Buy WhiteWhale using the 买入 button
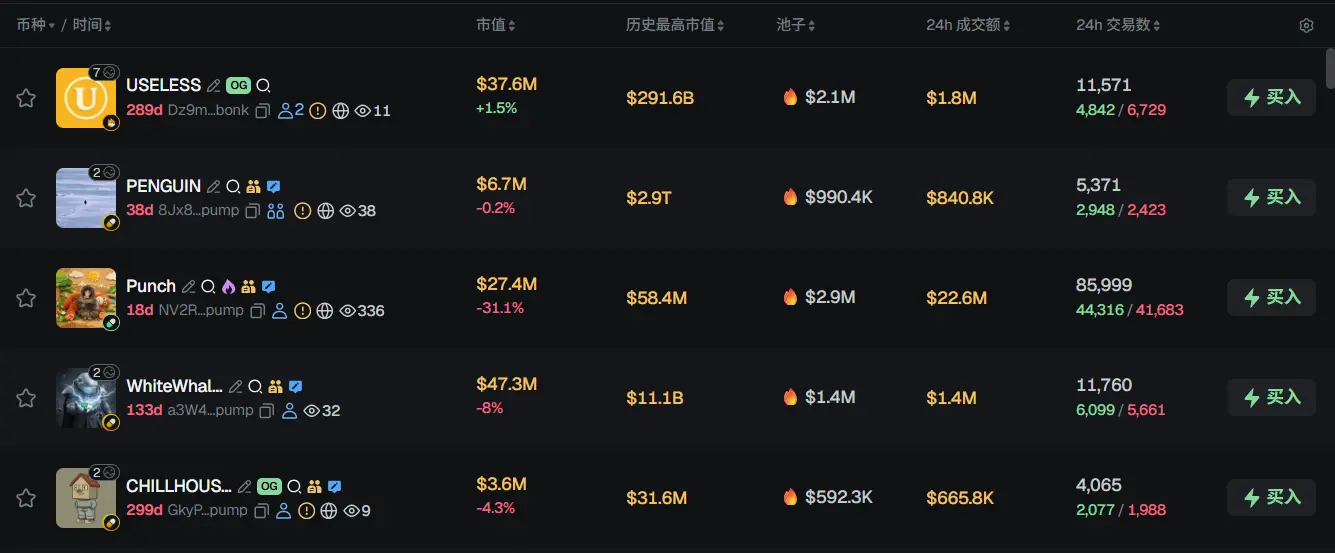The height and width of the screenshot is (553, 1335). pos(1271,398)
